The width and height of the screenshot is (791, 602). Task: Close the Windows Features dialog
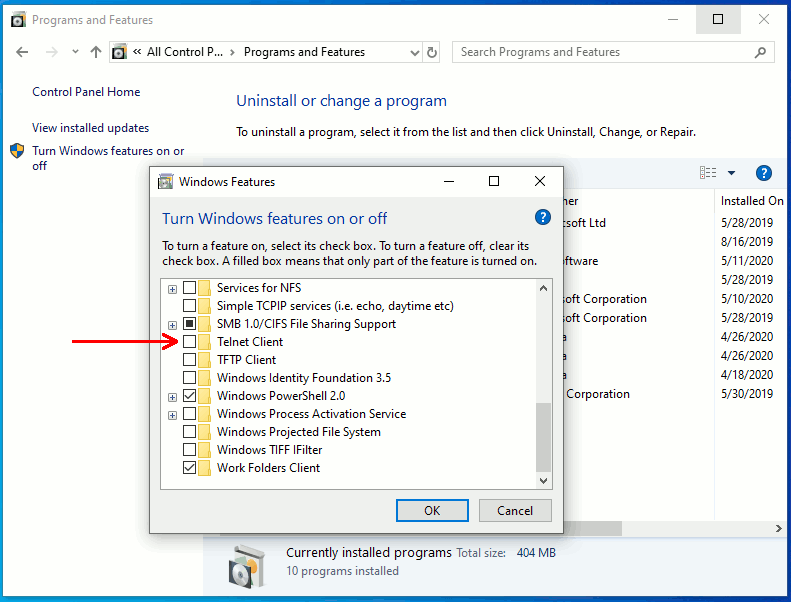point(540,181)
